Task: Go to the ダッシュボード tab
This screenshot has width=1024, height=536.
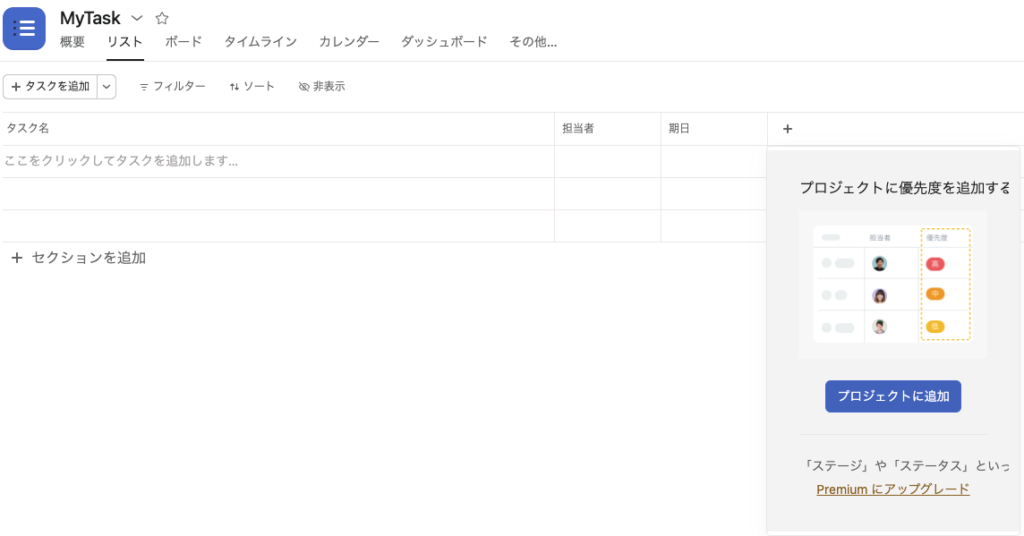Action: 444,42
